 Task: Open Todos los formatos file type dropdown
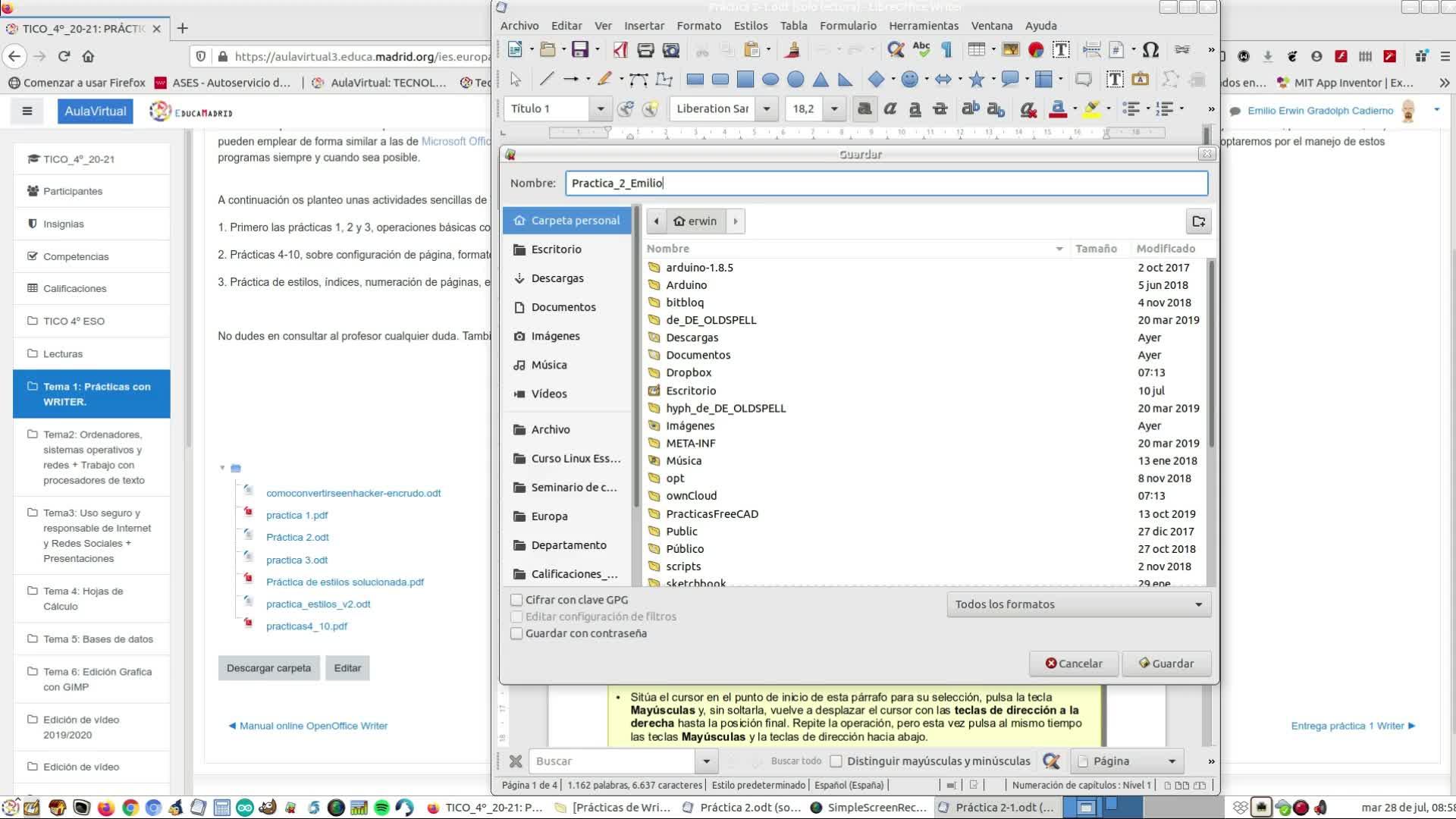click(x=1078, y=604)
